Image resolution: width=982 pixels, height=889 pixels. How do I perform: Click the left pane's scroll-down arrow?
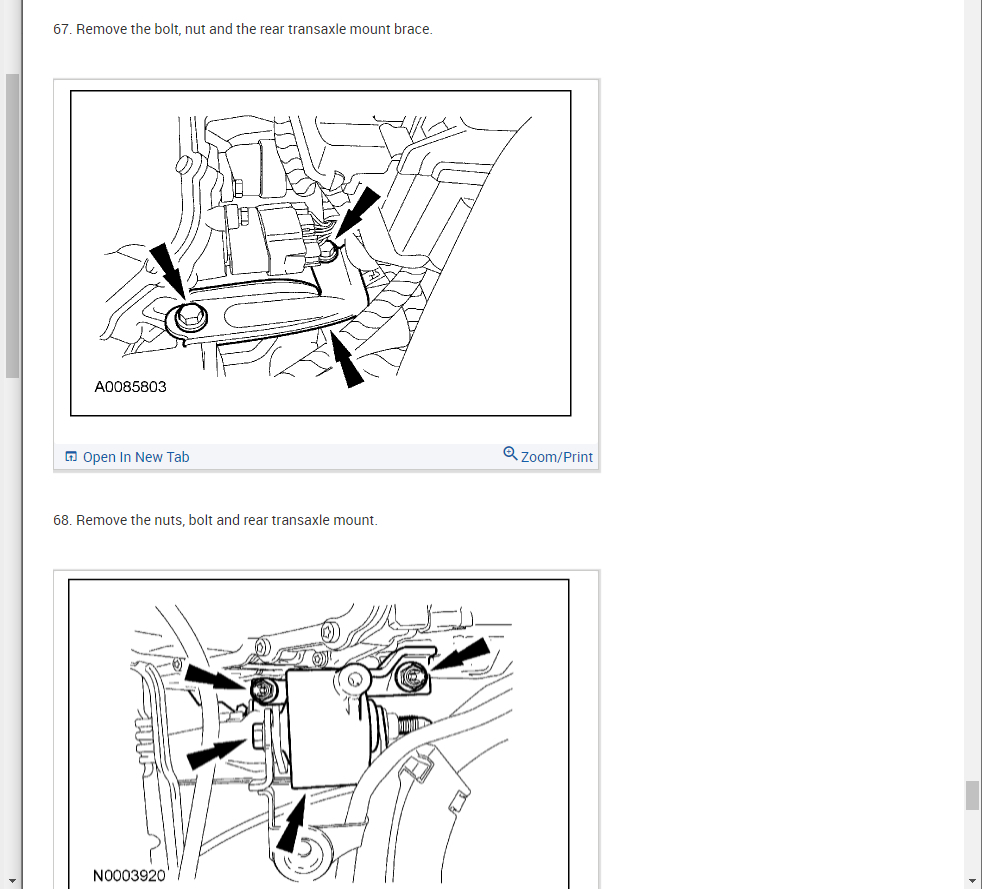[13, 881]
